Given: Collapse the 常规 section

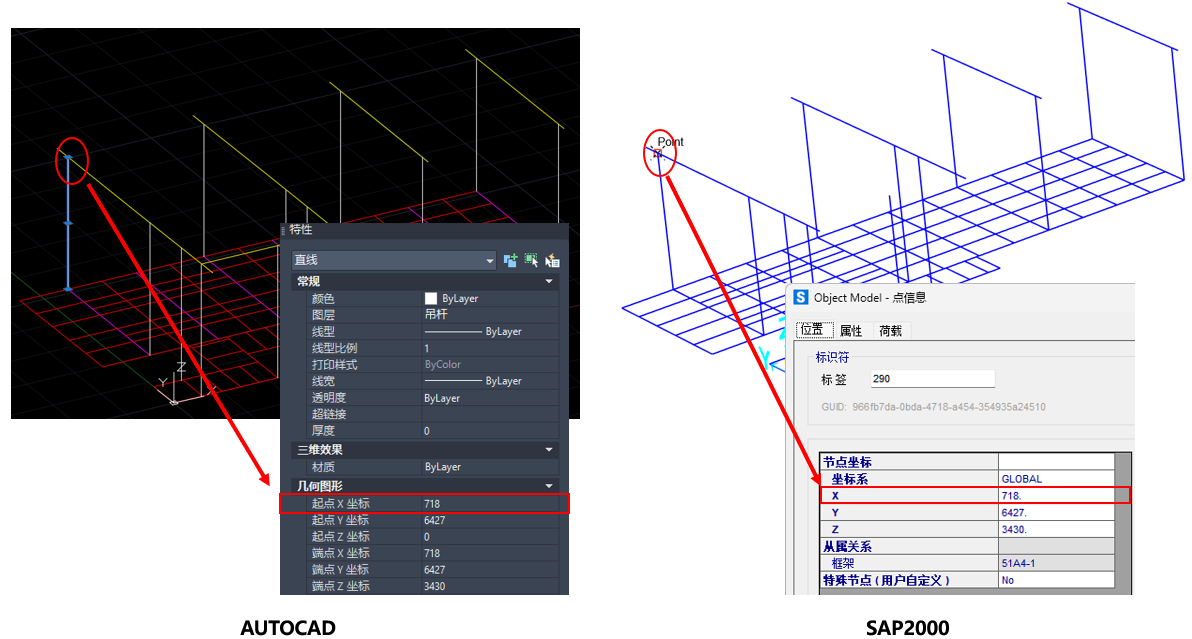Looking at the screenshot, I should point(548,282).
